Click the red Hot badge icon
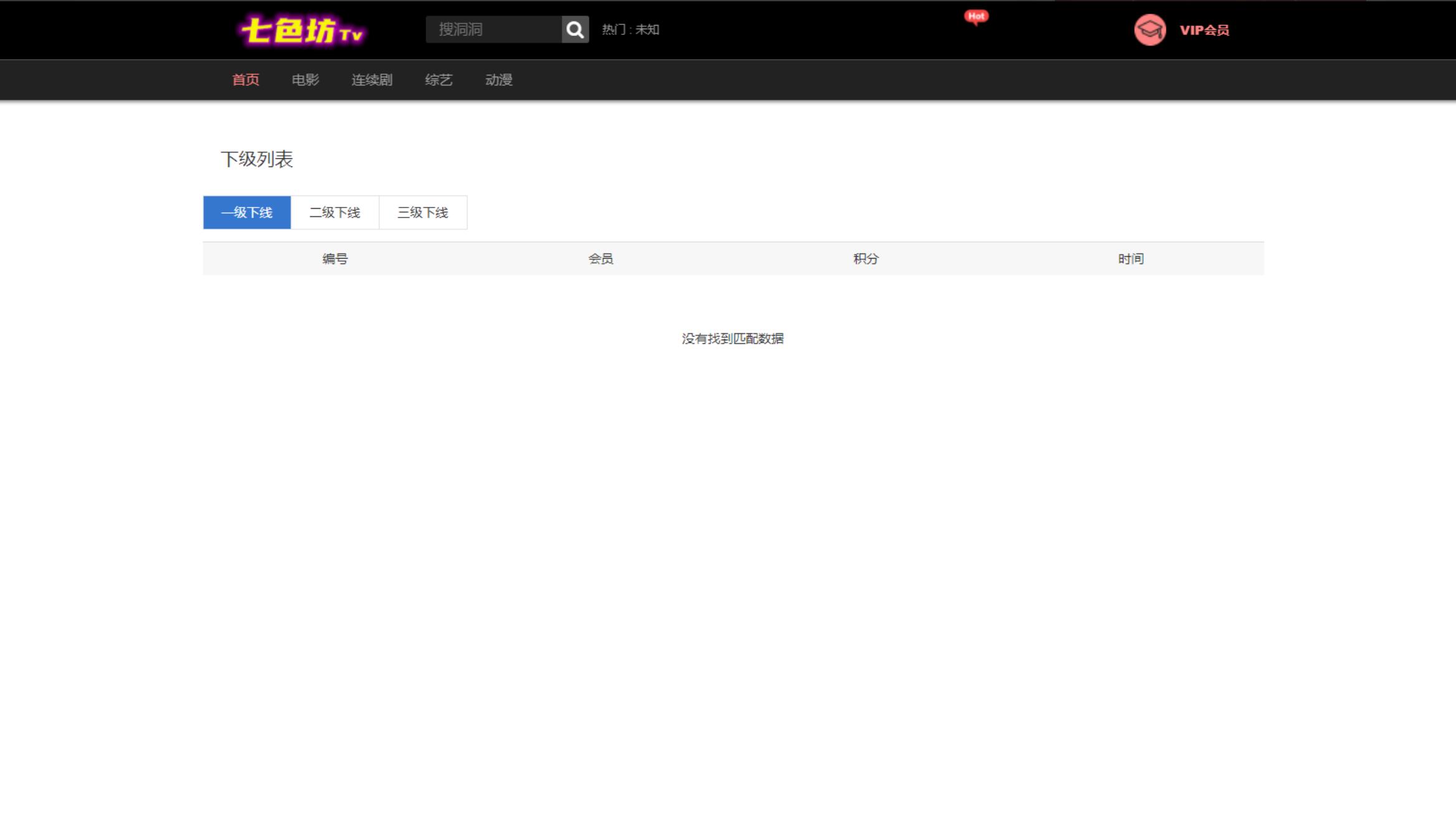1456x840 pixels. point(976,17)
